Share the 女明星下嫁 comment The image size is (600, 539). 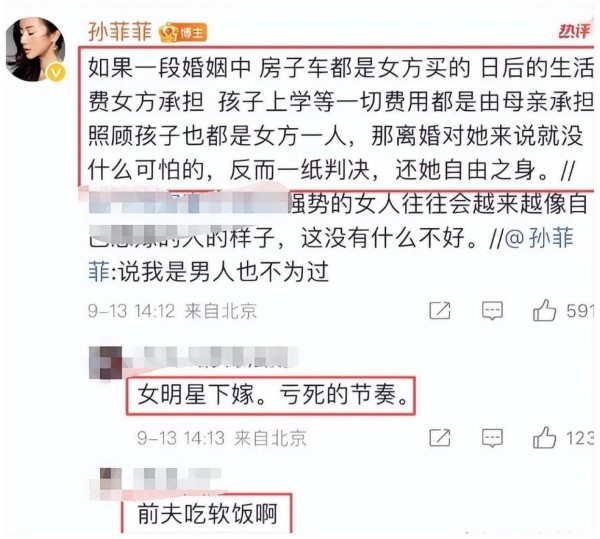coord(440,438)
